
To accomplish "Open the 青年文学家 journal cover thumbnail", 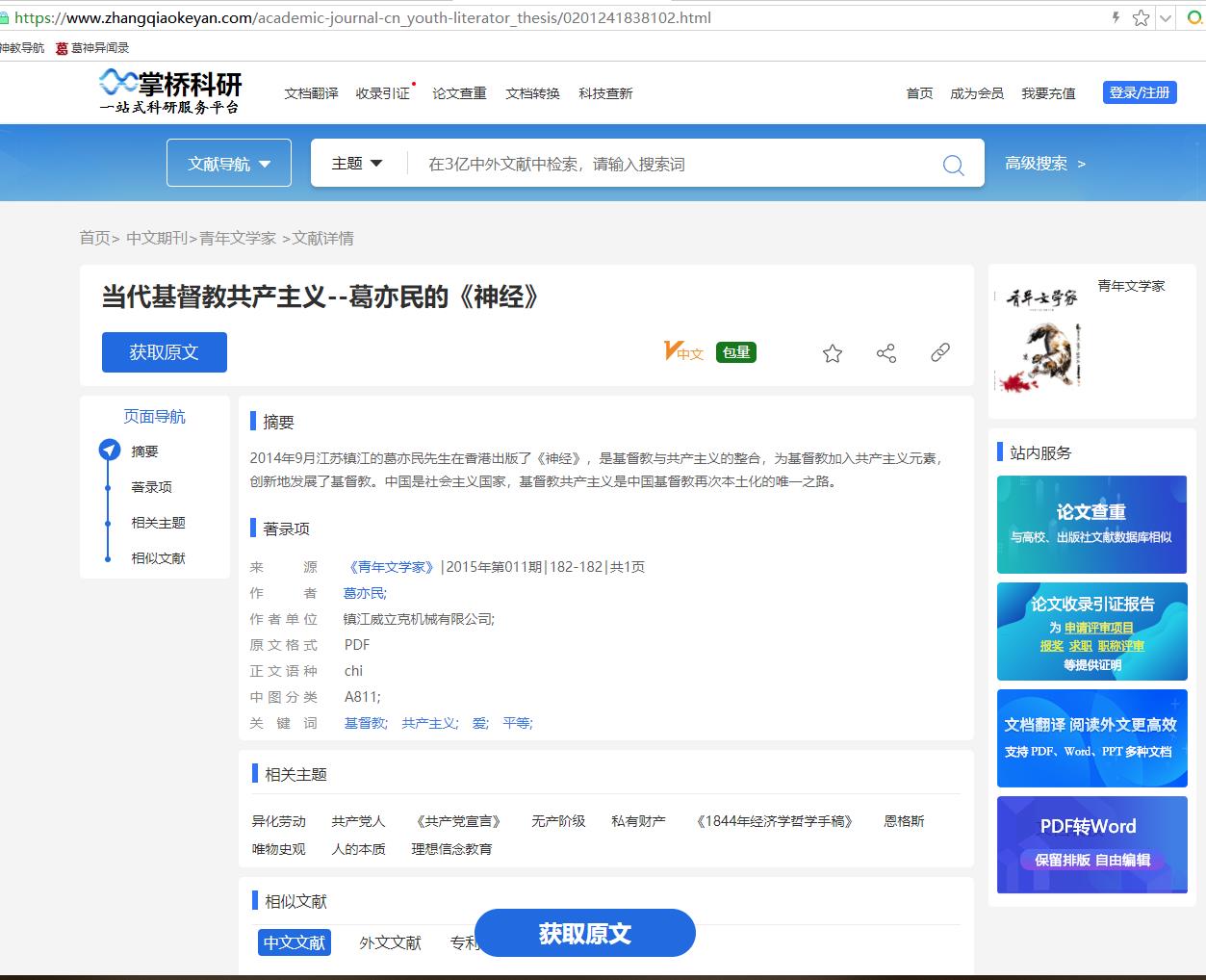I will [1041, 341].
